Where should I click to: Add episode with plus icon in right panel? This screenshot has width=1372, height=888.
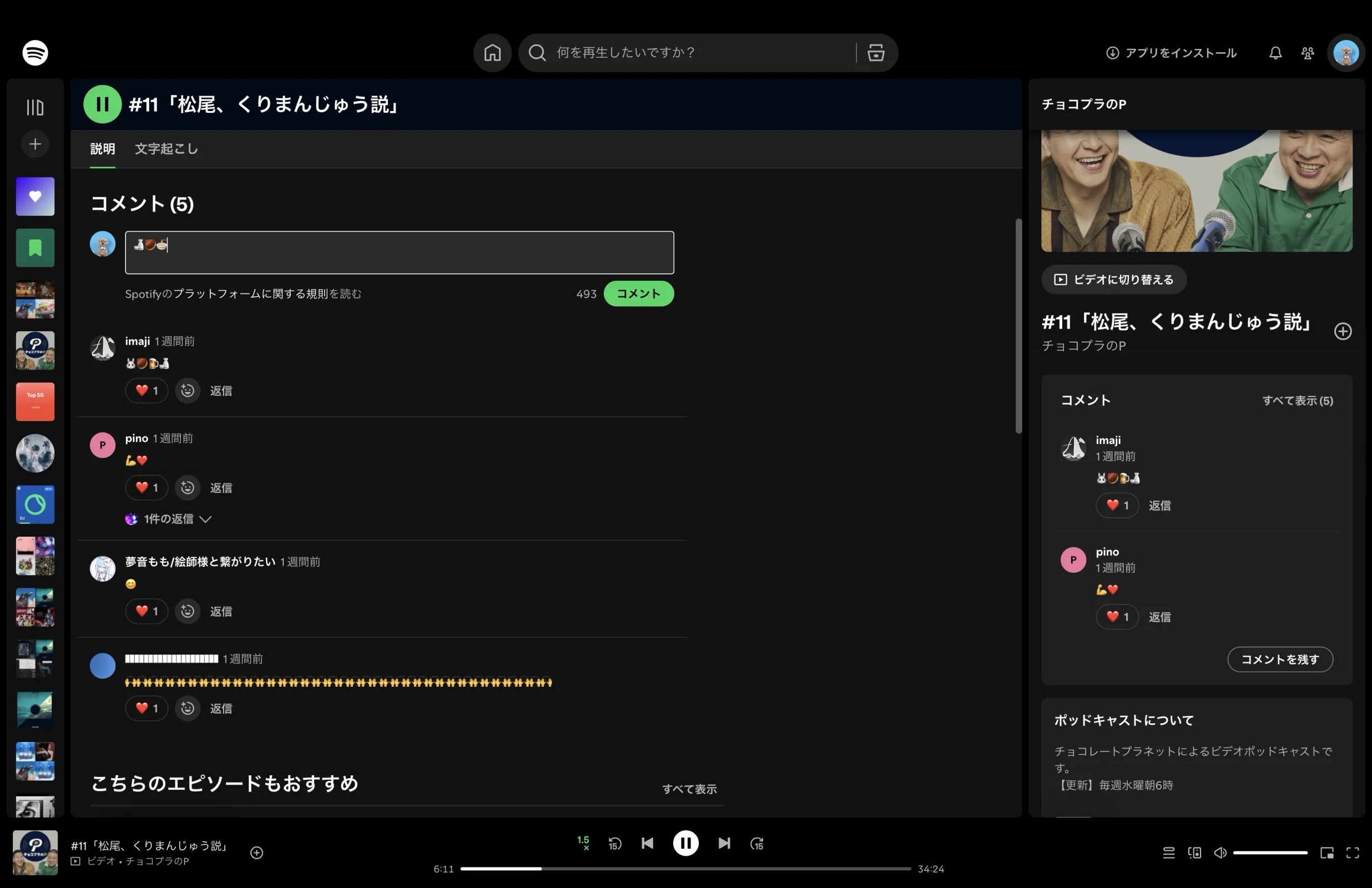tap(1343, 331)
